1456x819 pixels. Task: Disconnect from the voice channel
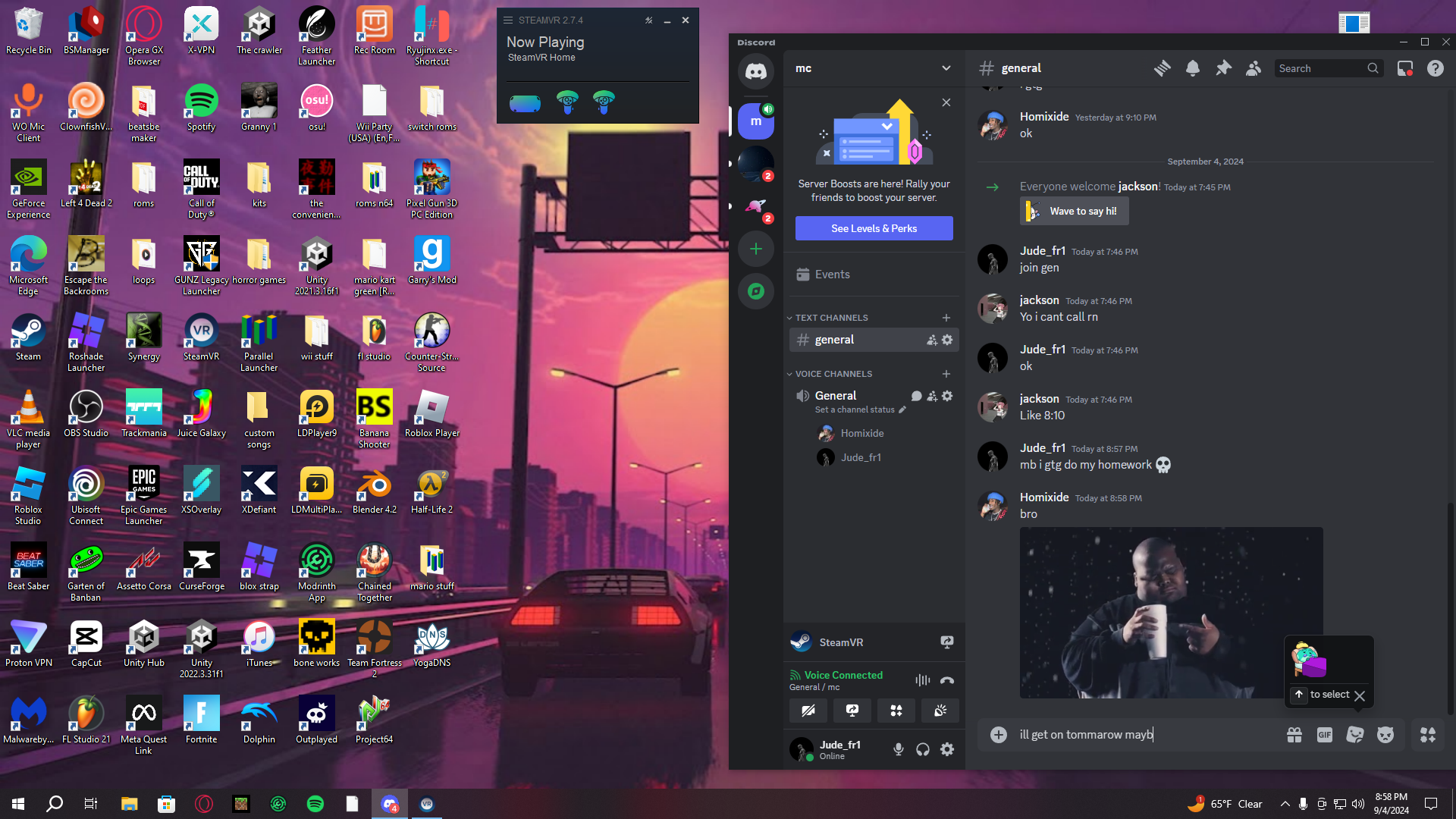[946, 680]
